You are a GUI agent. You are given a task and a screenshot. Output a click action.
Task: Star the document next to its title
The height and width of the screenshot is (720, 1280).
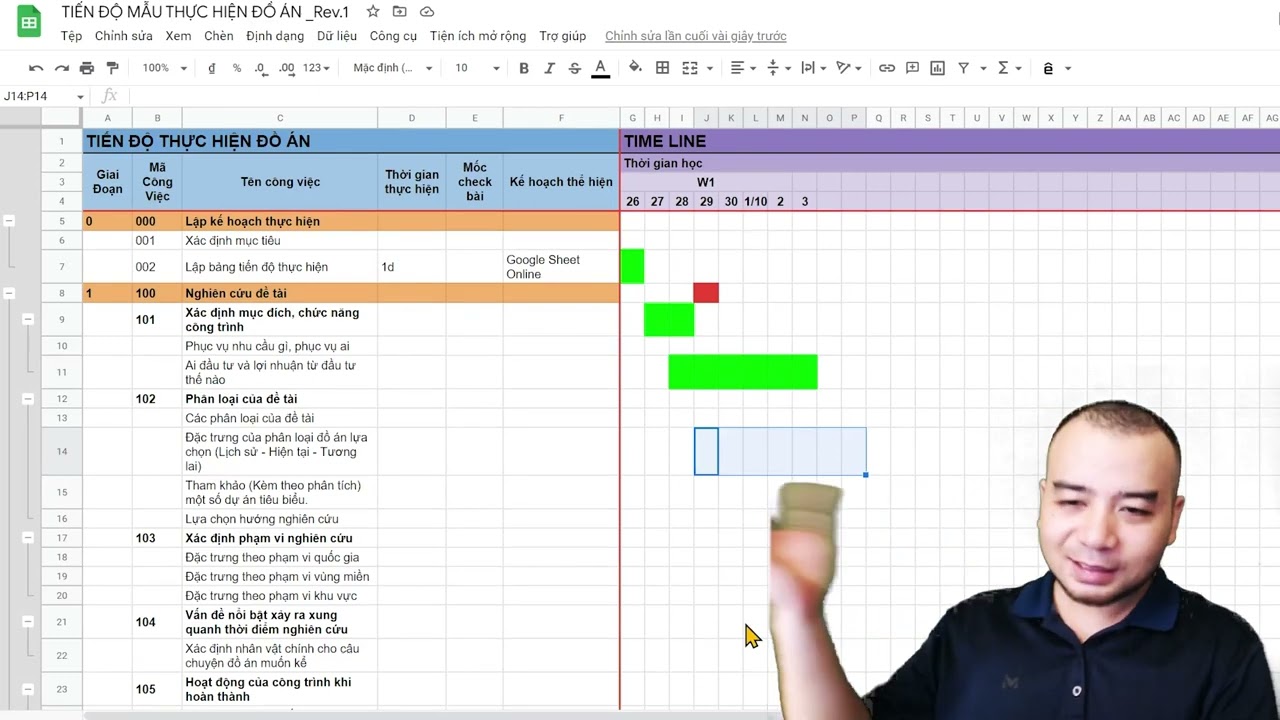click(x=373, y=11)
